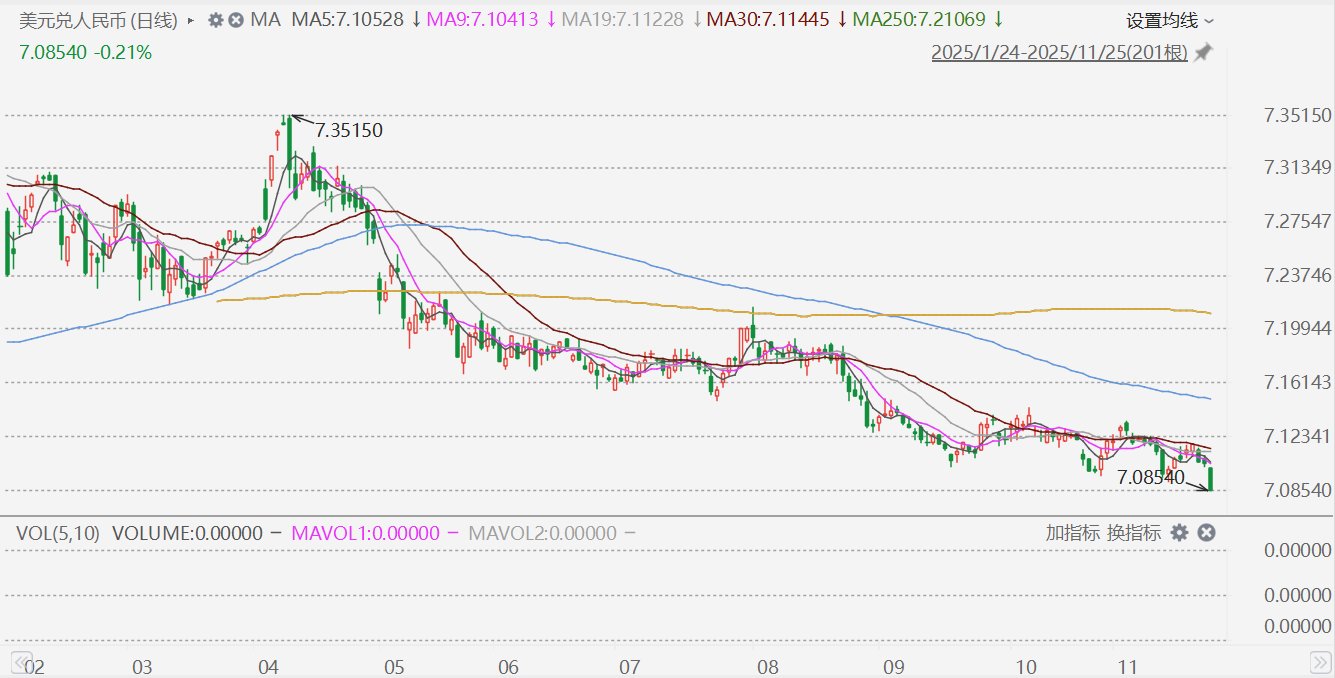Click the 7.35150 high price marker

(x=348, y=130)
